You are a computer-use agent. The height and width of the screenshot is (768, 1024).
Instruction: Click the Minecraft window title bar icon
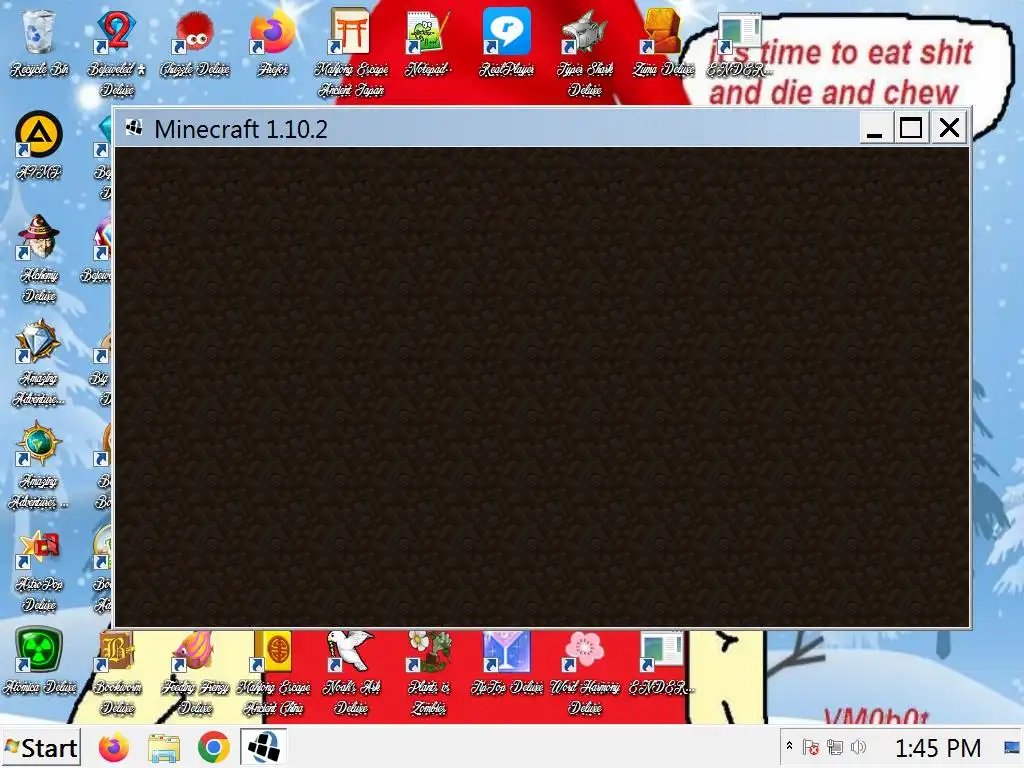coord(134,127)
